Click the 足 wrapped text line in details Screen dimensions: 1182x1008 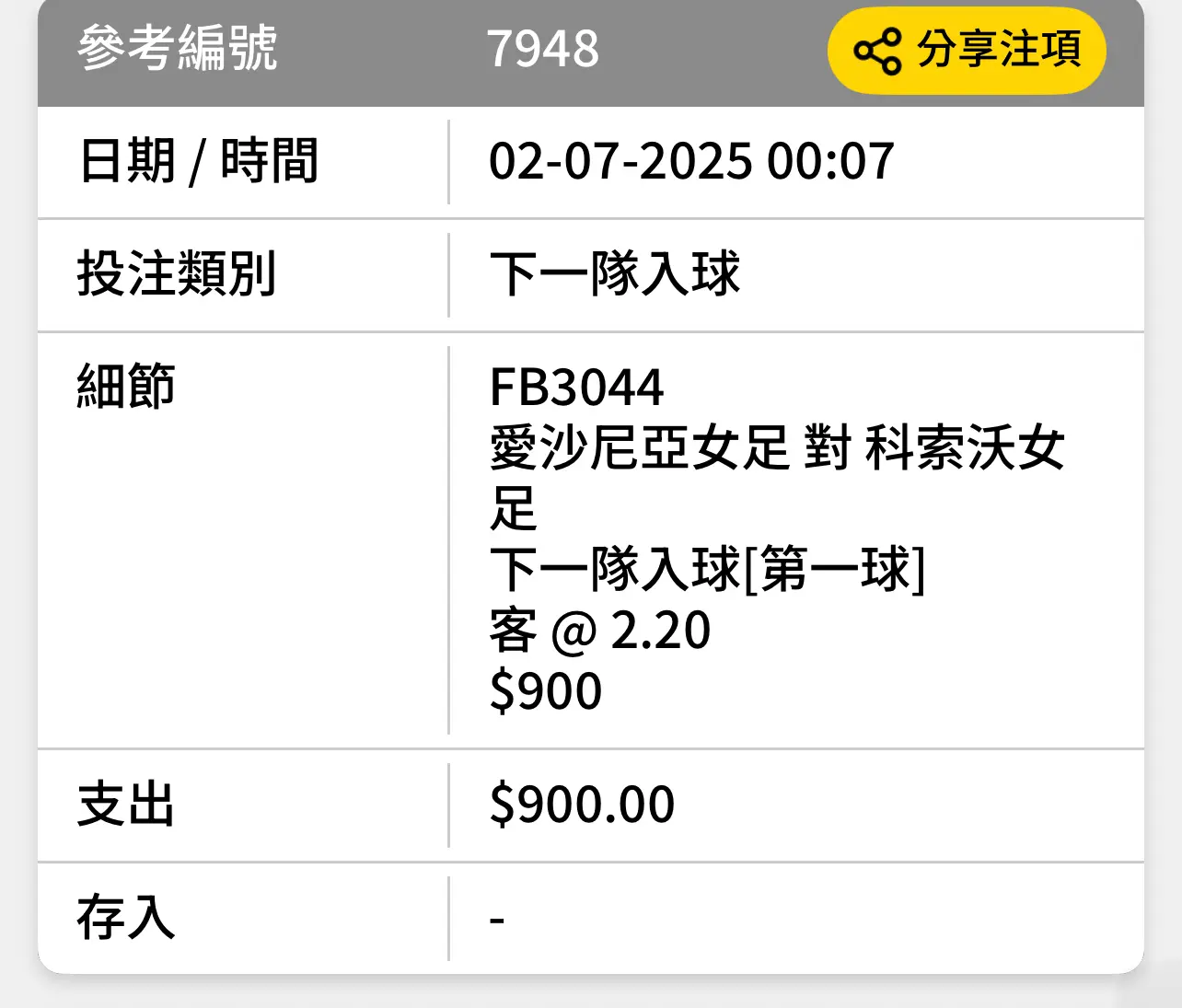(513, 509)
